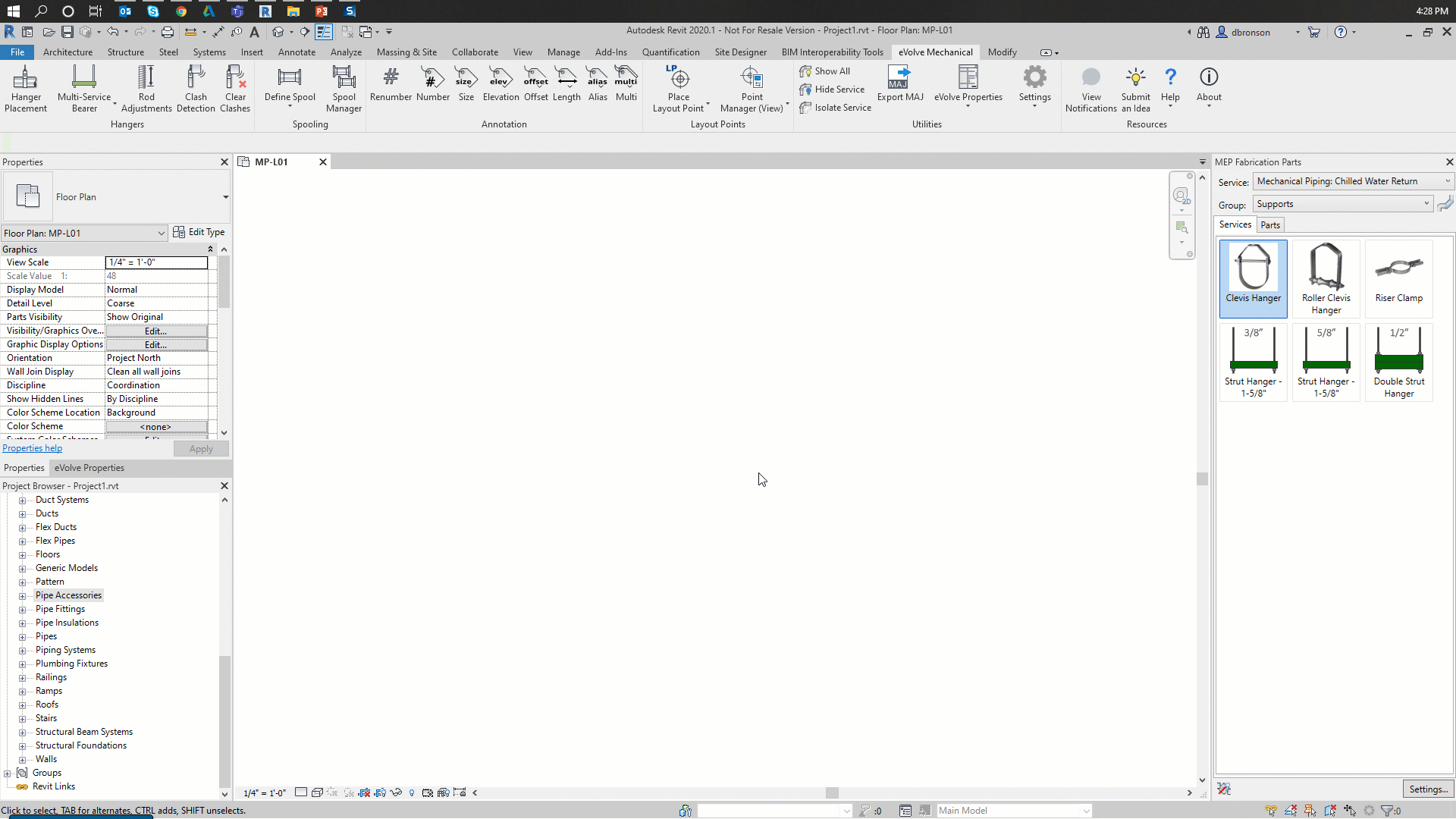Edit the View Scale value field
Viewport: 1456px width, 819px height.
pyautogui.click(x=156, y=262)
